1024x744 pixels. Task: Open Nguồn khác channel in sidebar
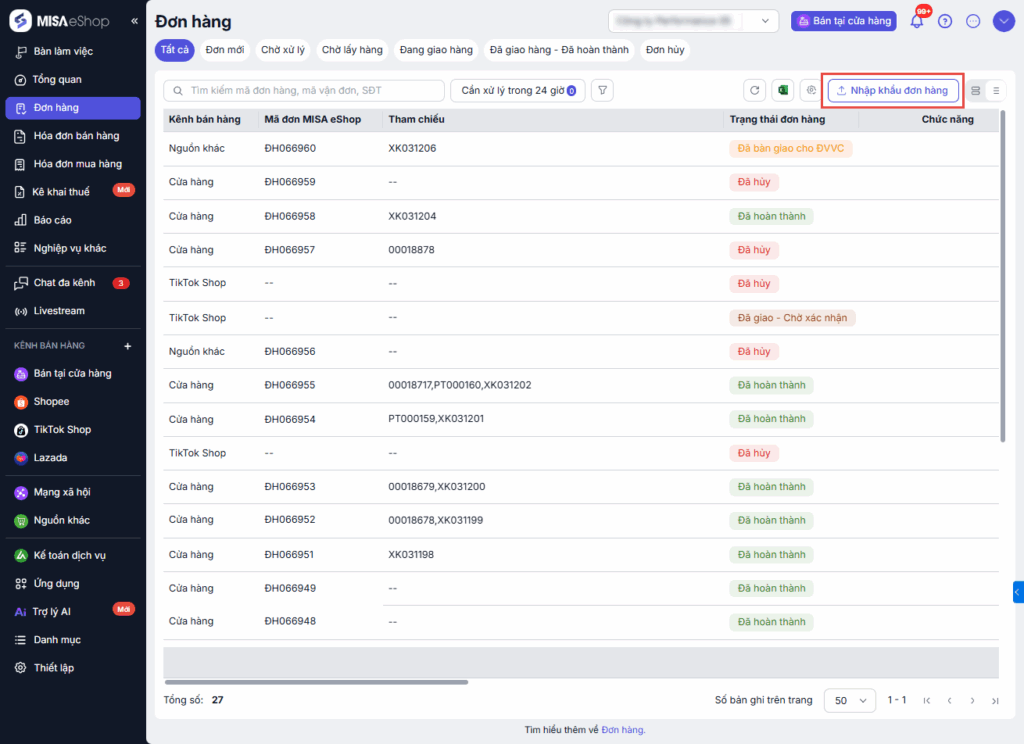pyautogui.click(x=61, y=521)
